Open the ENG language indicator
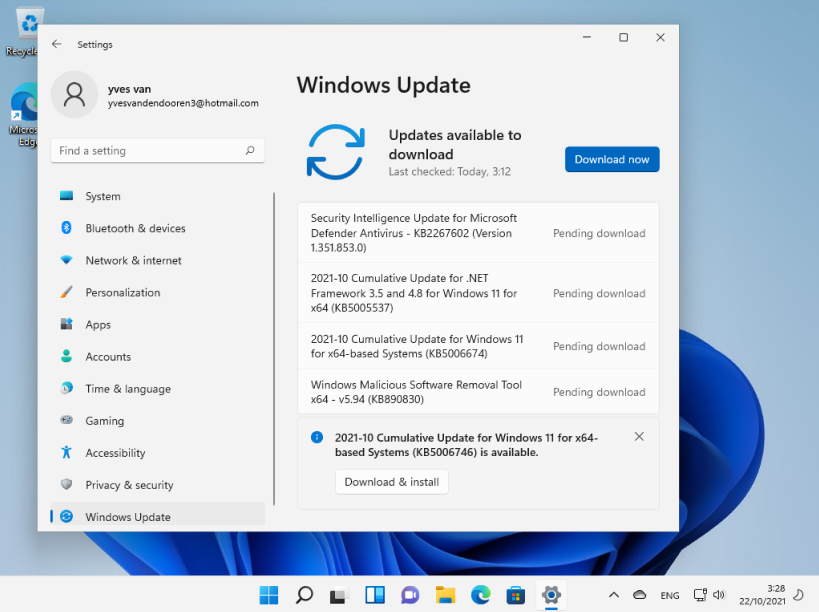 coord(669,595)
